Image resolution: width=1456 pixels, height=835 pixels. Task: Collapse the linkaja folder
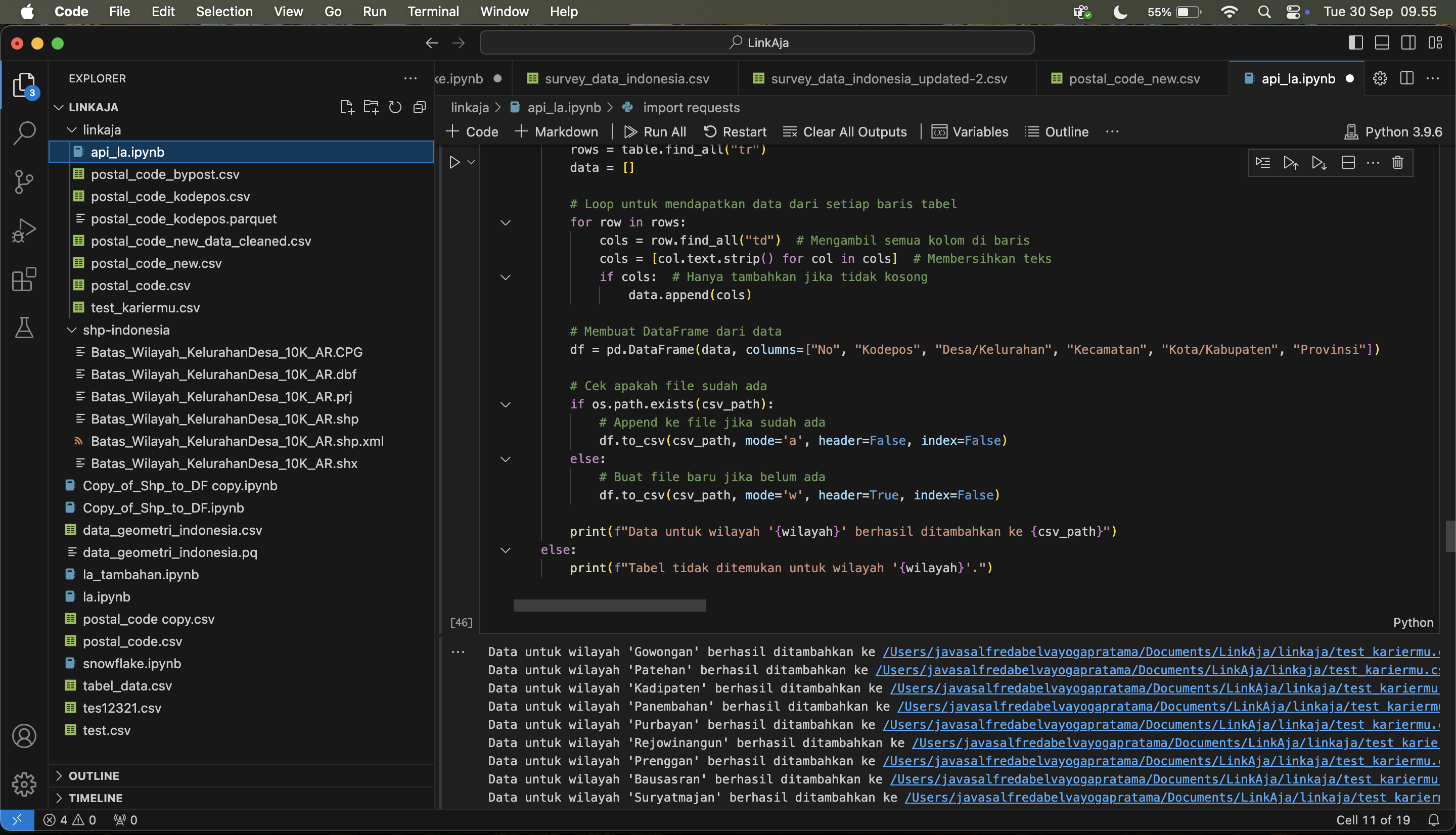click(72, 130)
